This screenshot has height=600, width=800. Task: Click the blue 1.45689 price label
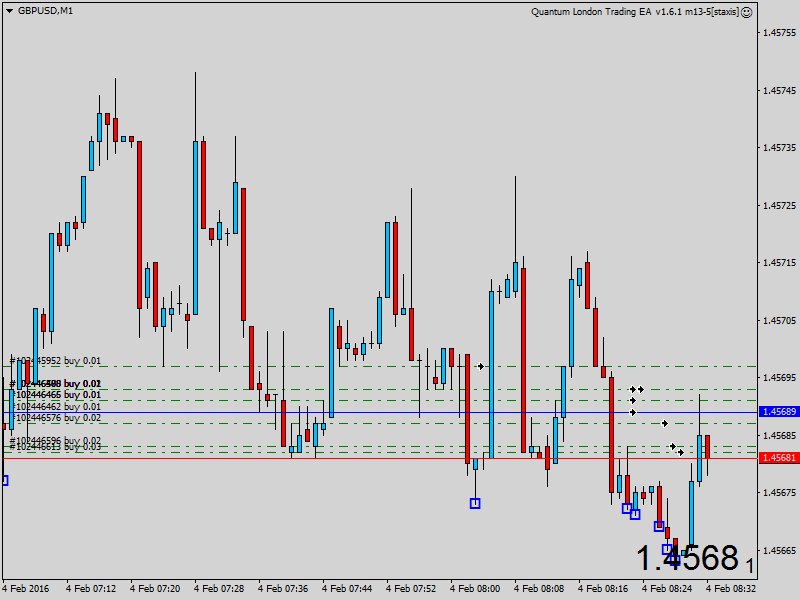pyautogui.click(x=779, y=412)
